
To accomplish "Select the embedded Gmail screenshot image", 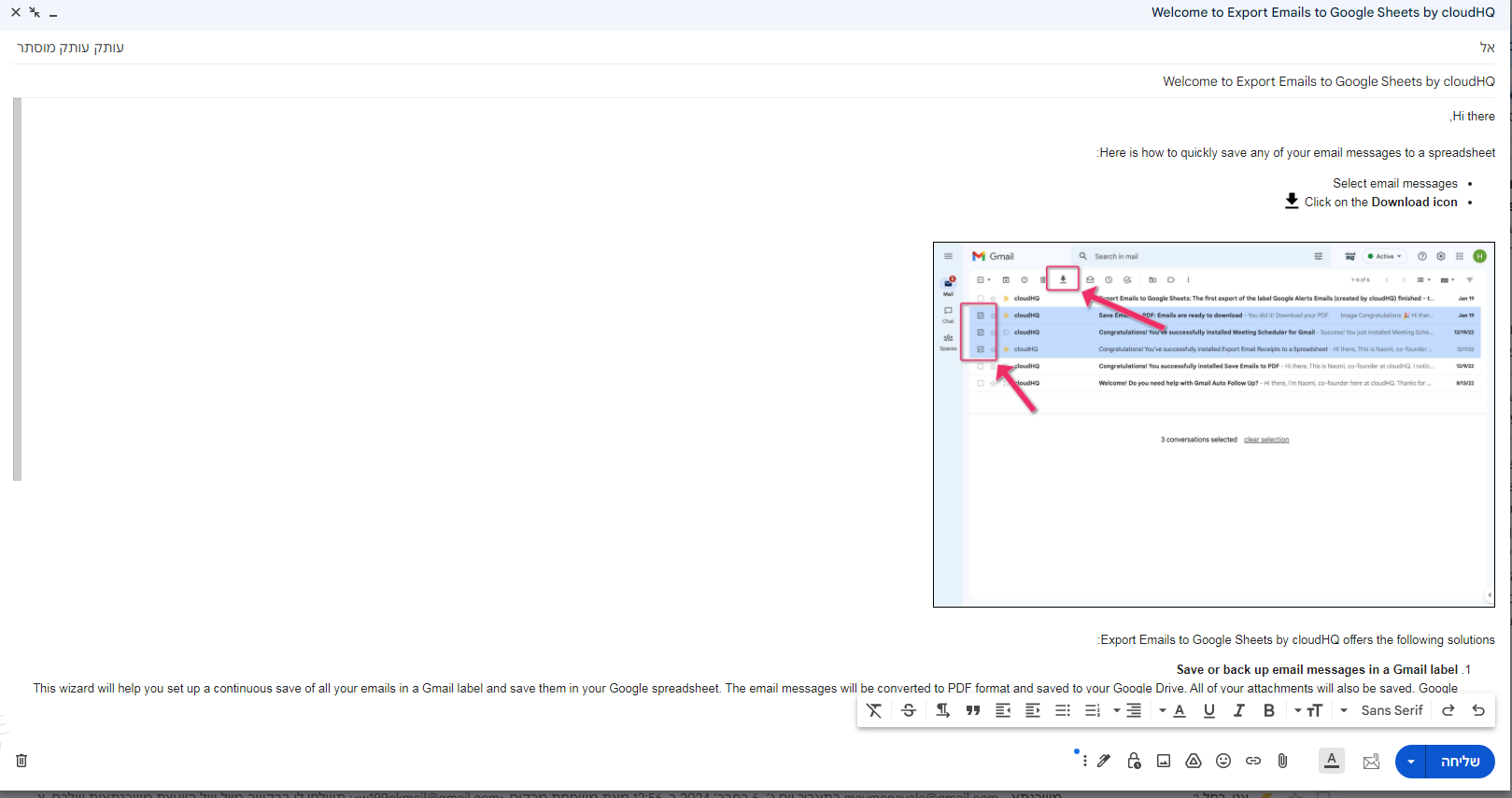I will point(1214,425).
